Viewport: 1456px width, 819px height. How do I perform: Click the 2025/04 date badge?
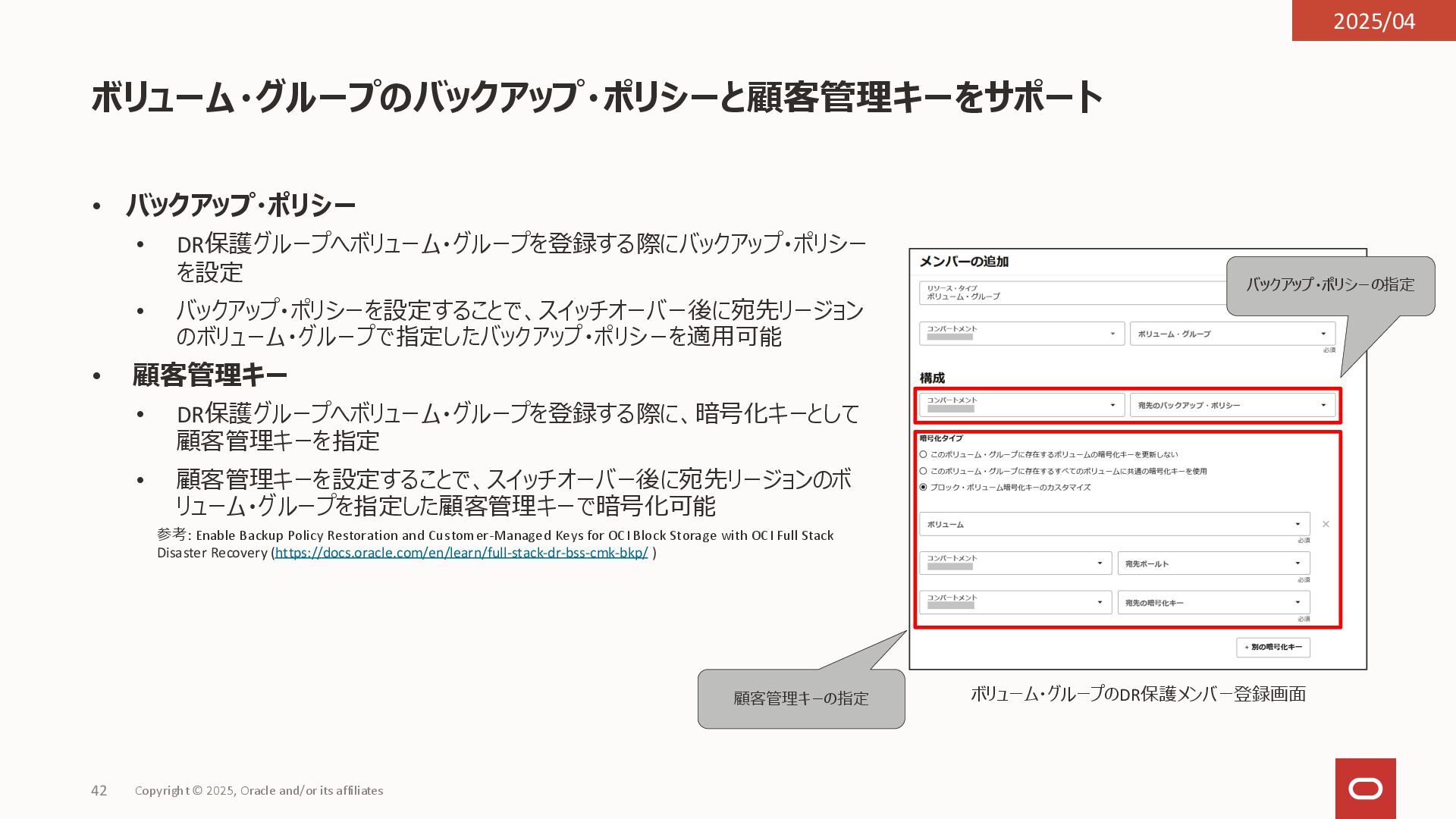(1373, 20)
